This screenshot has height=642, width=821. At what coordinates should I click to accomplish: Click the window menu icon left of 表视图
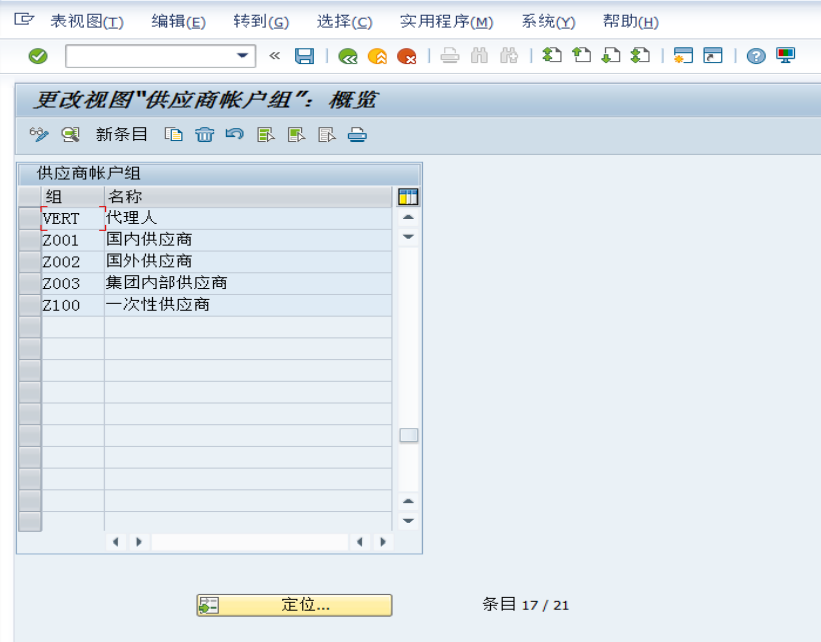[x=24, y=20]
